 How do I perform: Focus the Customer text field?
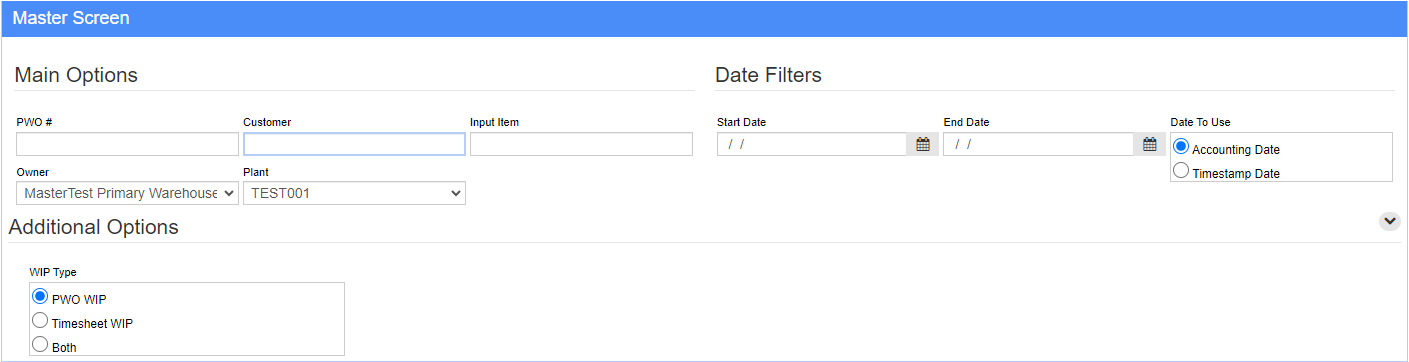354,144
